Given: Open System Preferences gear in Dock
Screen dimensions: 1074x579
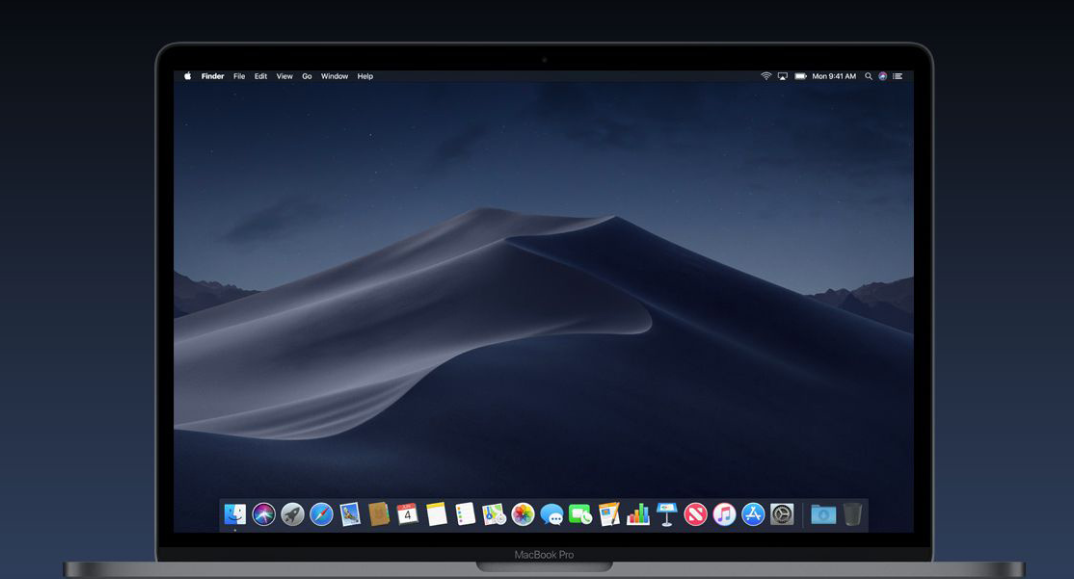Looking at the screenshot, I should point(782,514).
